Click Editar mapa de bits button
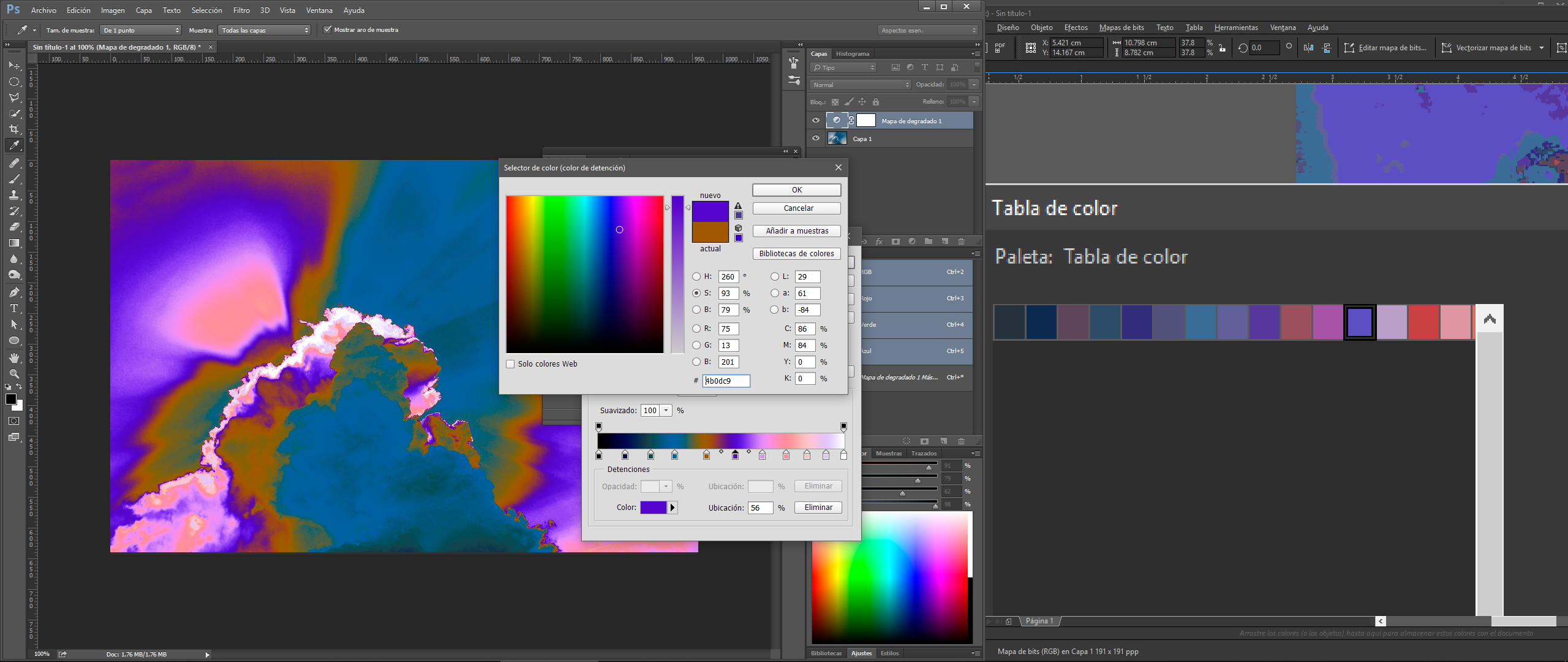This screenshot has width=1568, height=662. pyautogui.click(x=1385, y=48)
